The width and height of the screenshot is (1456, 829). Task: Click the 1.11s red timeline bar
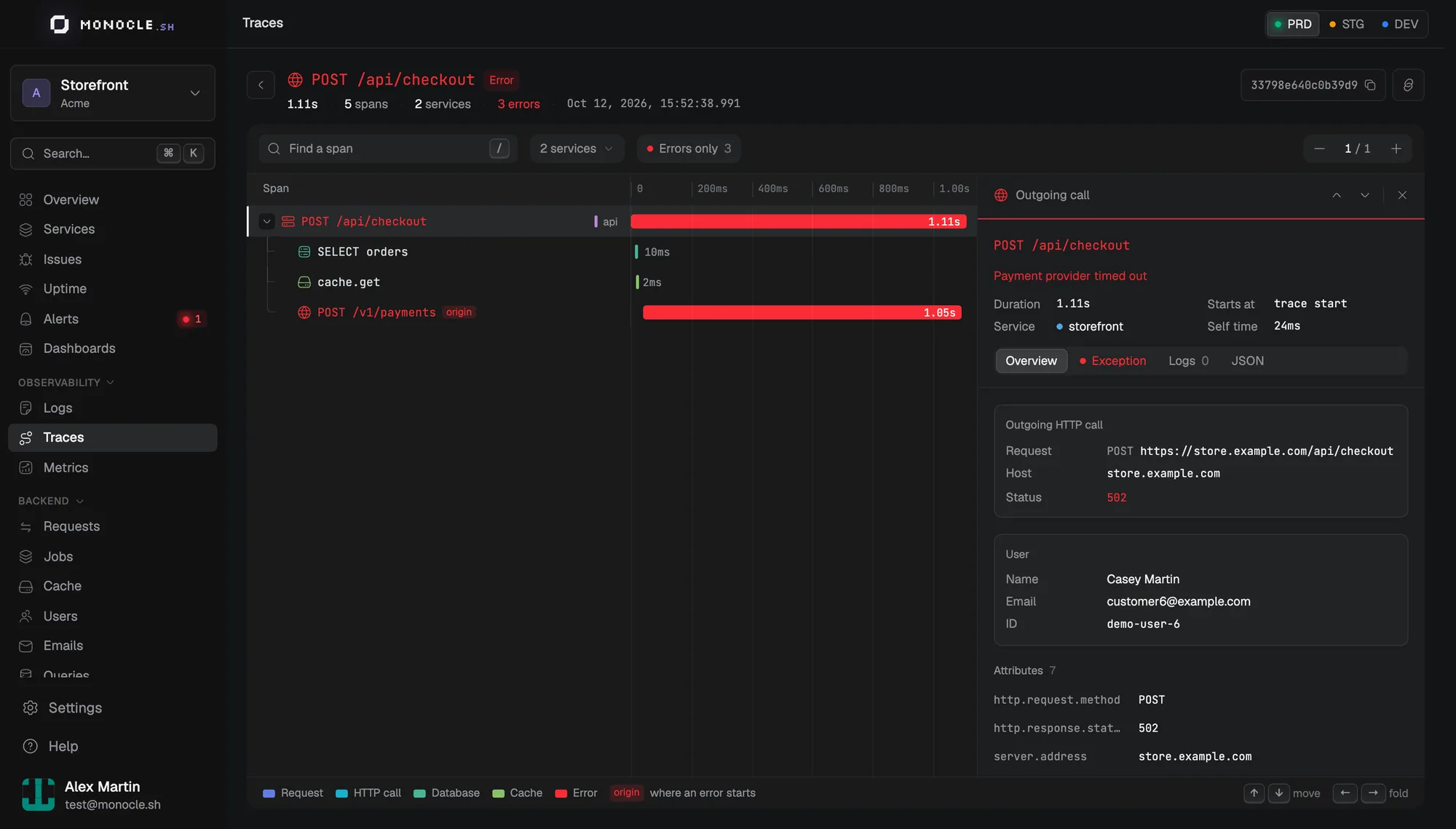(x=799, y=221)
